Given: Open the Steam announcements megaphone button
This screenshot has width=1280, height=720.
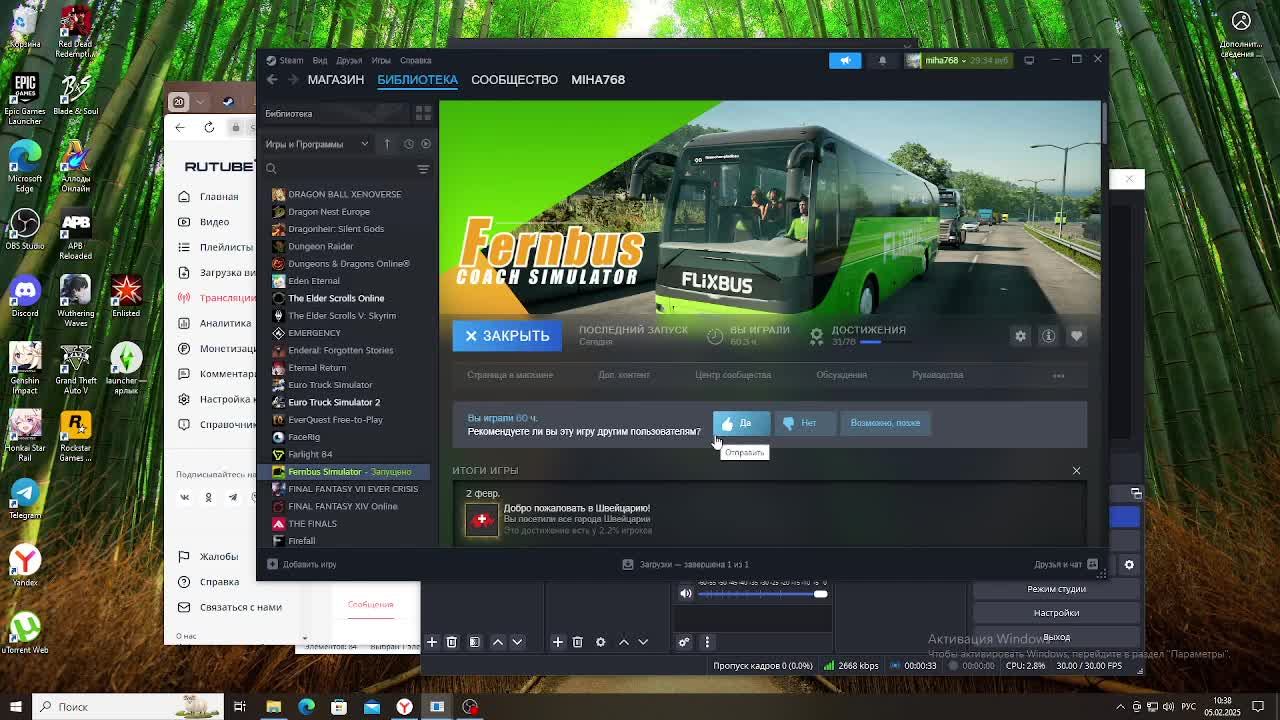Looking at the screenshot, I should point(845,60).
